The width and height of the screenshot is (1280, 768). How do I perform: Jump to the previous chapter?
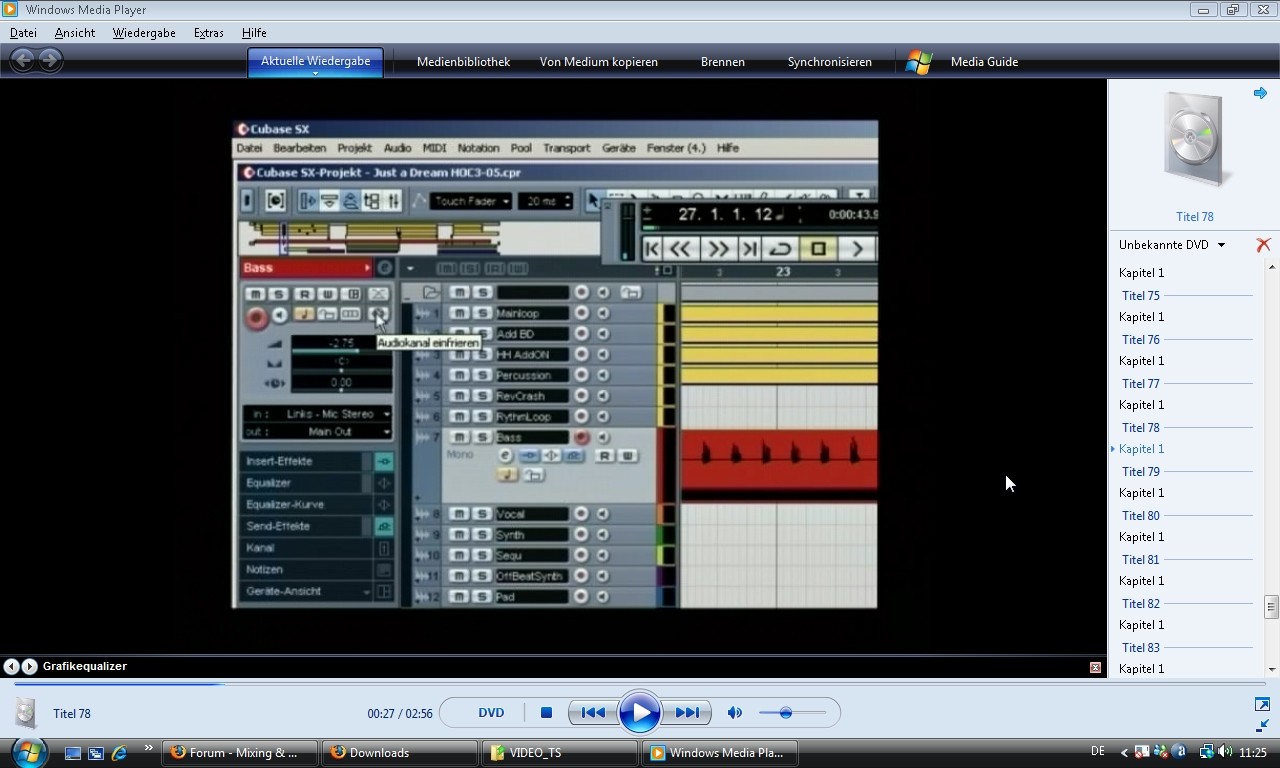pyautogui.click(x=592, y=713)
